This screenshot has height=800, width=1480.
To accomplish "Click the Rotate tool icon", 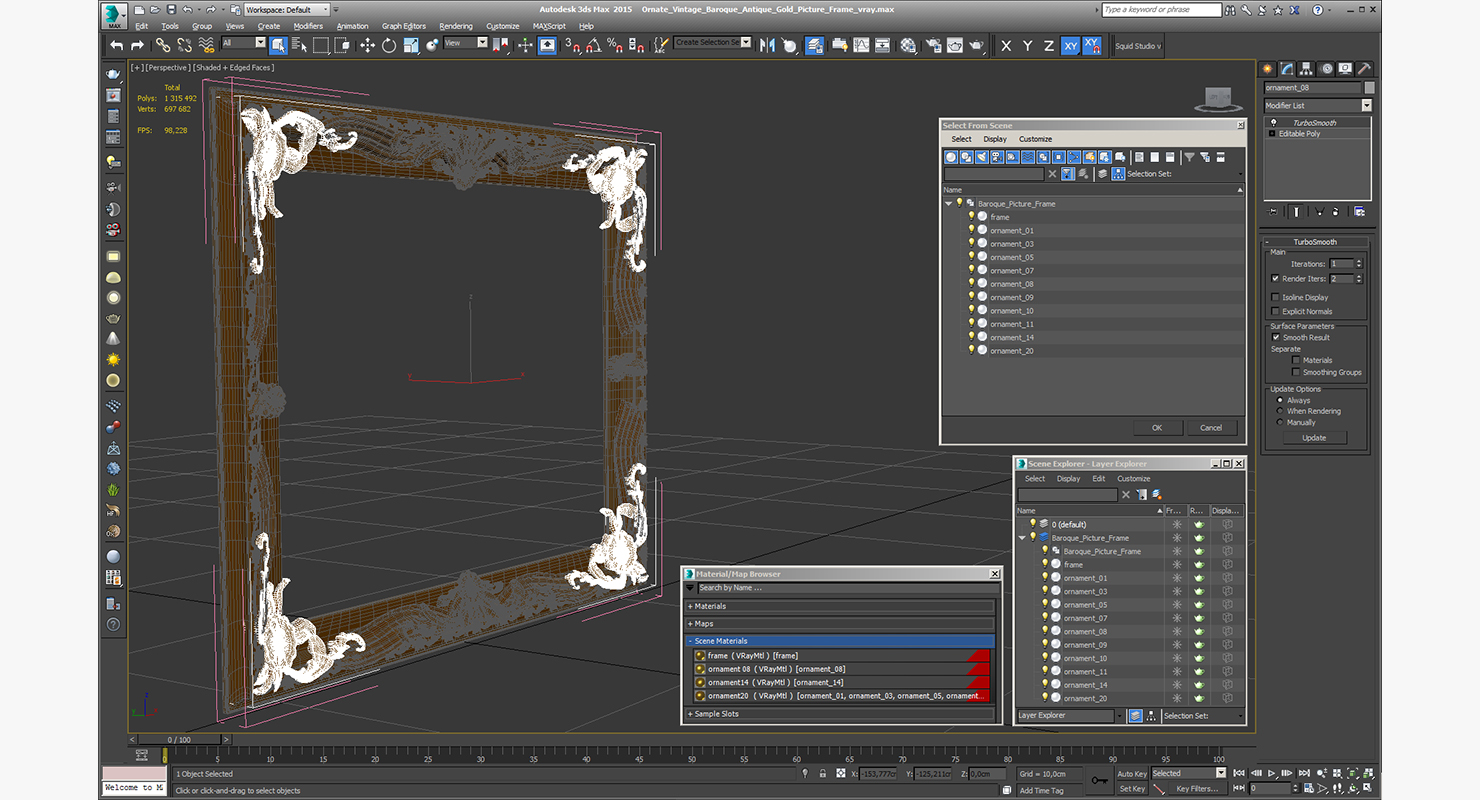I will point(389,45).
